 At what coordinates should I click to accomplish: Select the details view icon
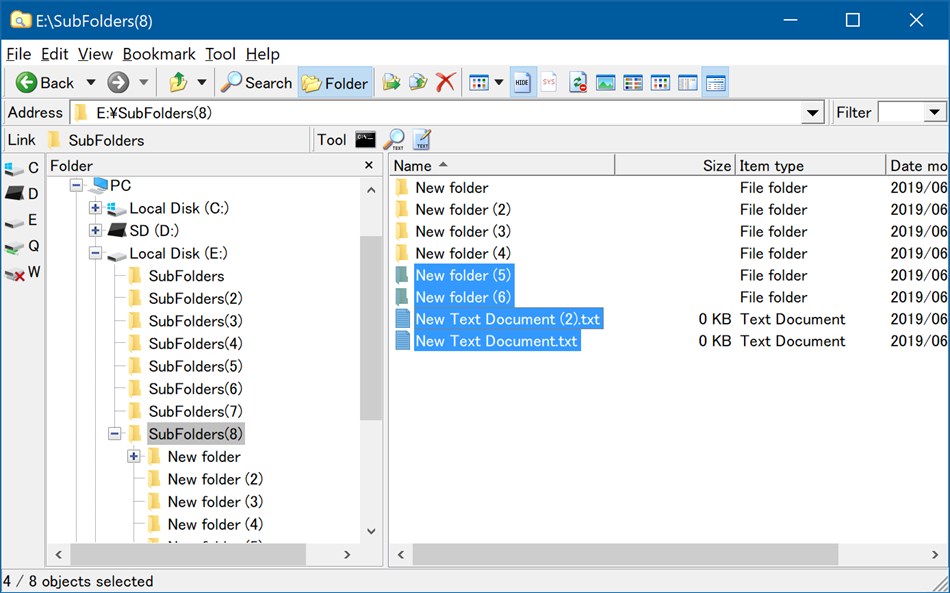click(716, 82)
